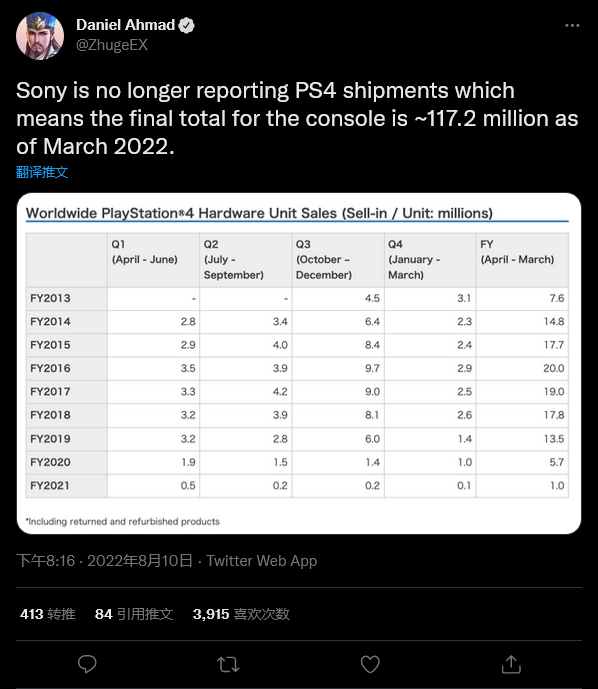Viewport: 598px width, 689px height.
Task: Click the Q3 (October – December) column header
Action: click(338, 260)
